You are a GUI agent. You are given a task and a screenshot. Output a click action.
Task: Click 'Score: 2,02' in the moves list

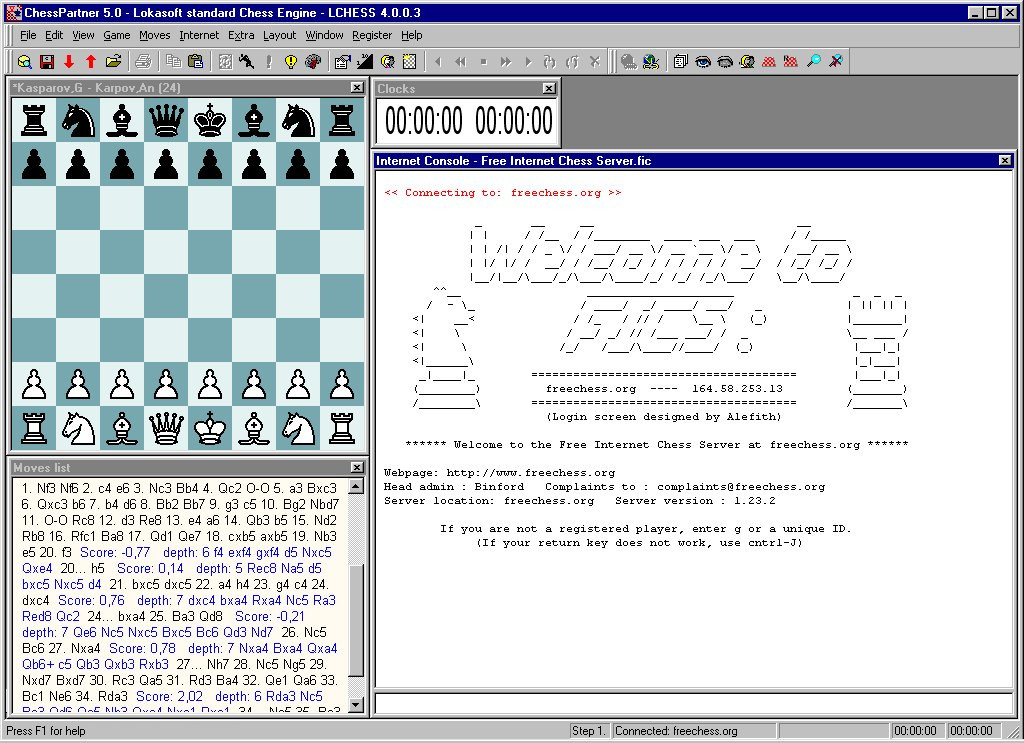[169, 697]
